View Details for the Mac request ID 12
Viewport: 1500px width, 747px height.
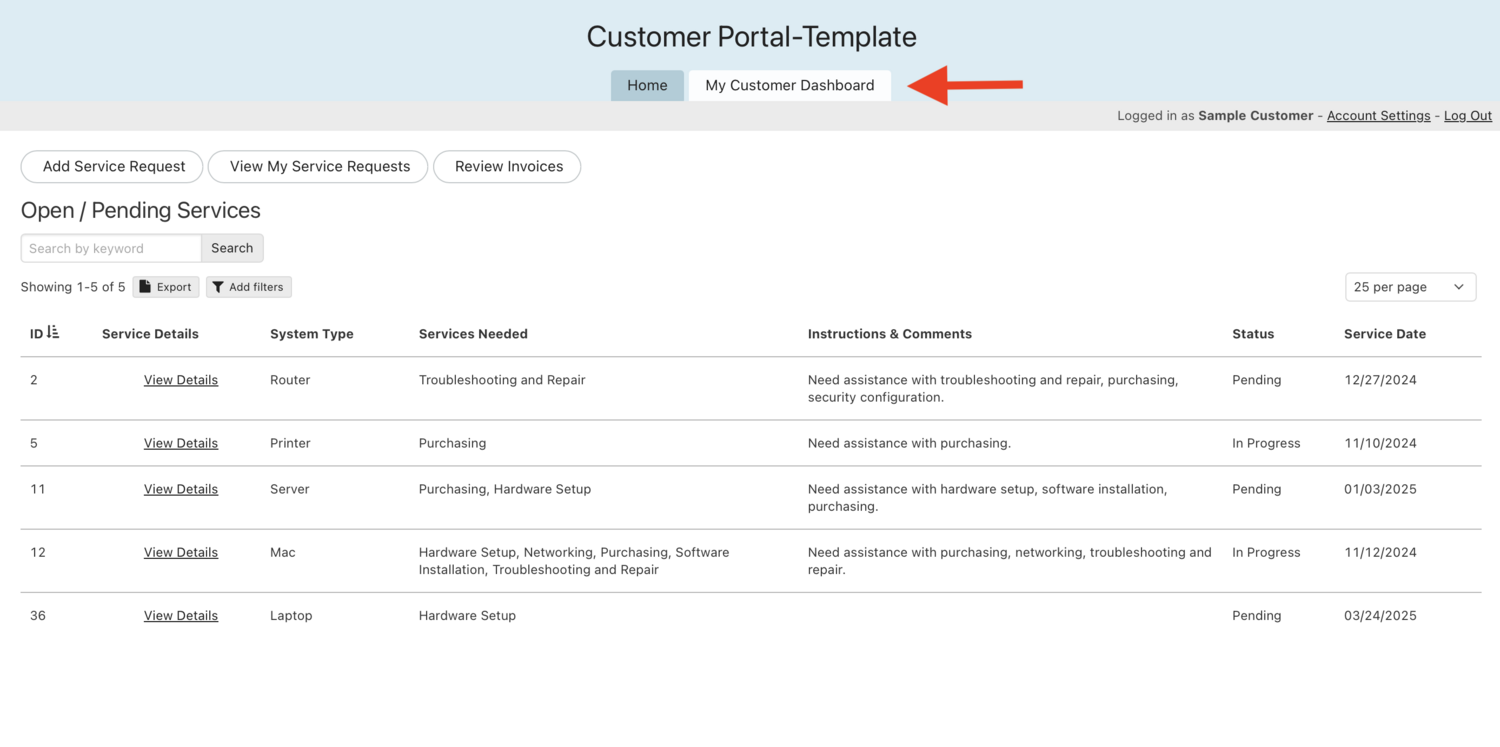tap(180, 552)
